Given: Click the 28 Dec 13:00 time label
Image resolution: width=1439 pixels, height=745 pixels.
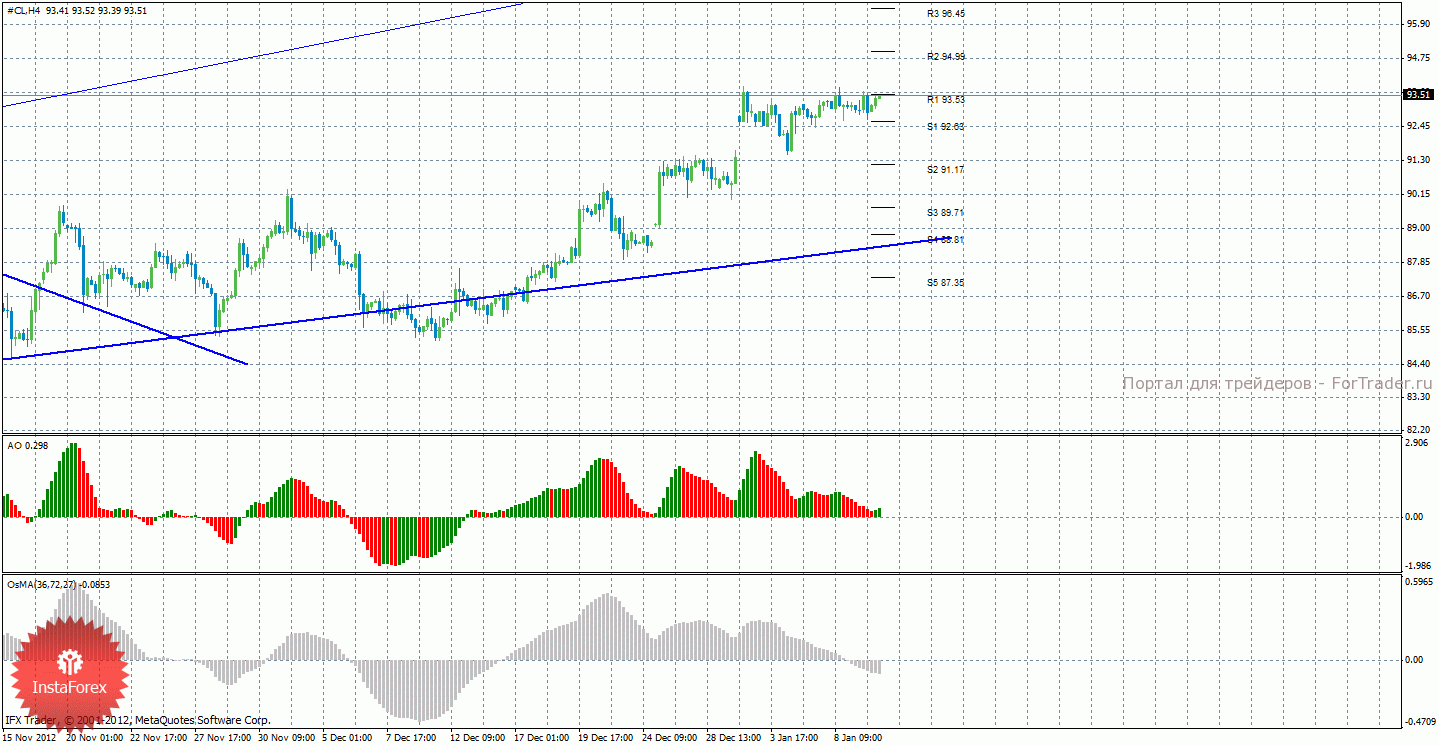Looking at the screenshot, I should click(x=736, y=738).
